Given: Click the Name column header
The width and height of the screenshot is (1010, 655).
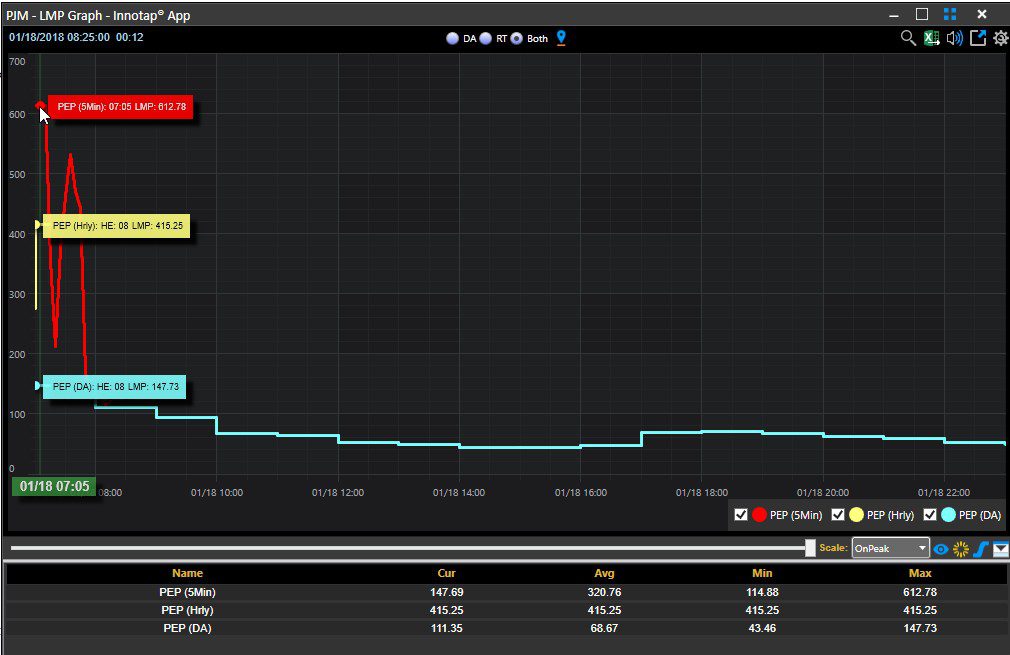Looking at the screenshot, I should tap(187, 573).
